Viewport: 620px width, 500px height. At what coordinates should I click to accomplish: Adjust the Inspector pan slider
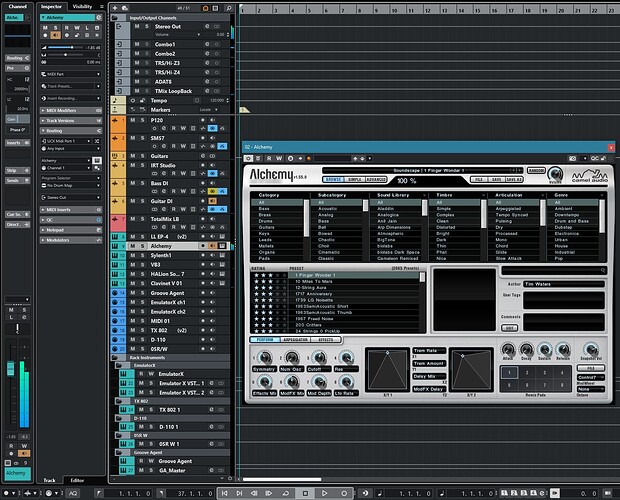click(66, 55)
